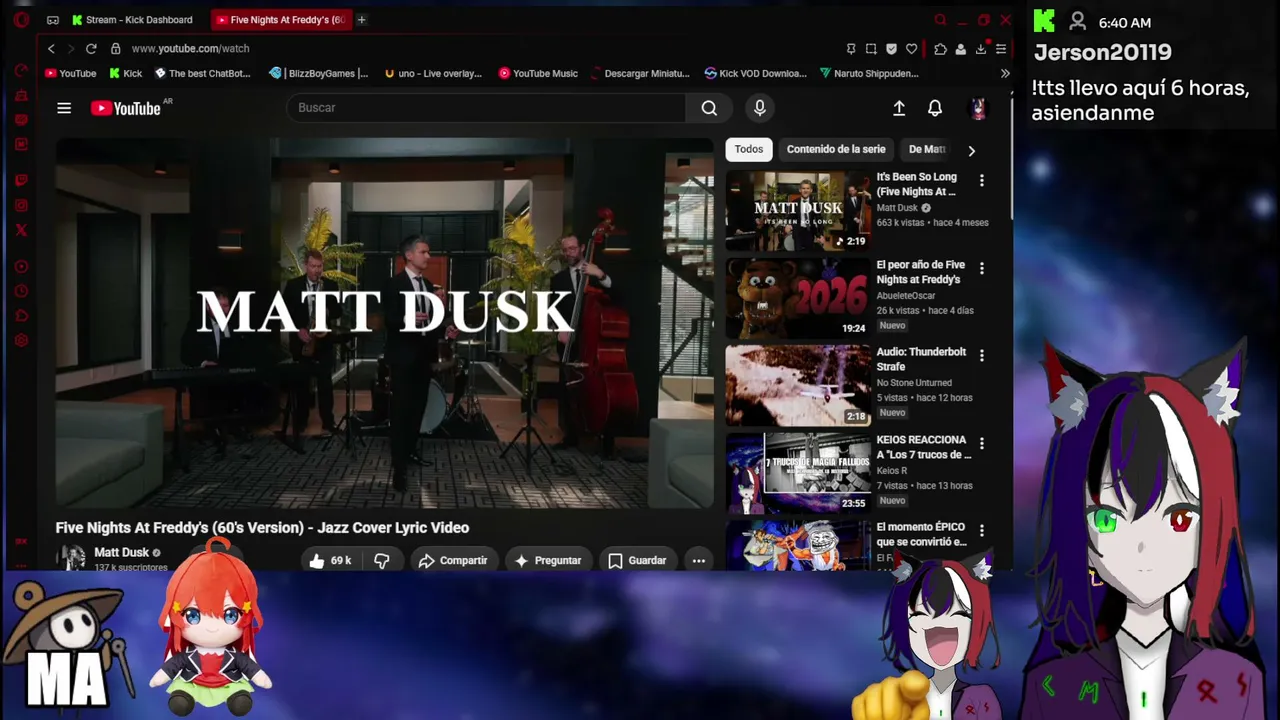Open the '2026' Freddy video thumbnail
Screen dimensions: 1280x720
pos(798,298)
